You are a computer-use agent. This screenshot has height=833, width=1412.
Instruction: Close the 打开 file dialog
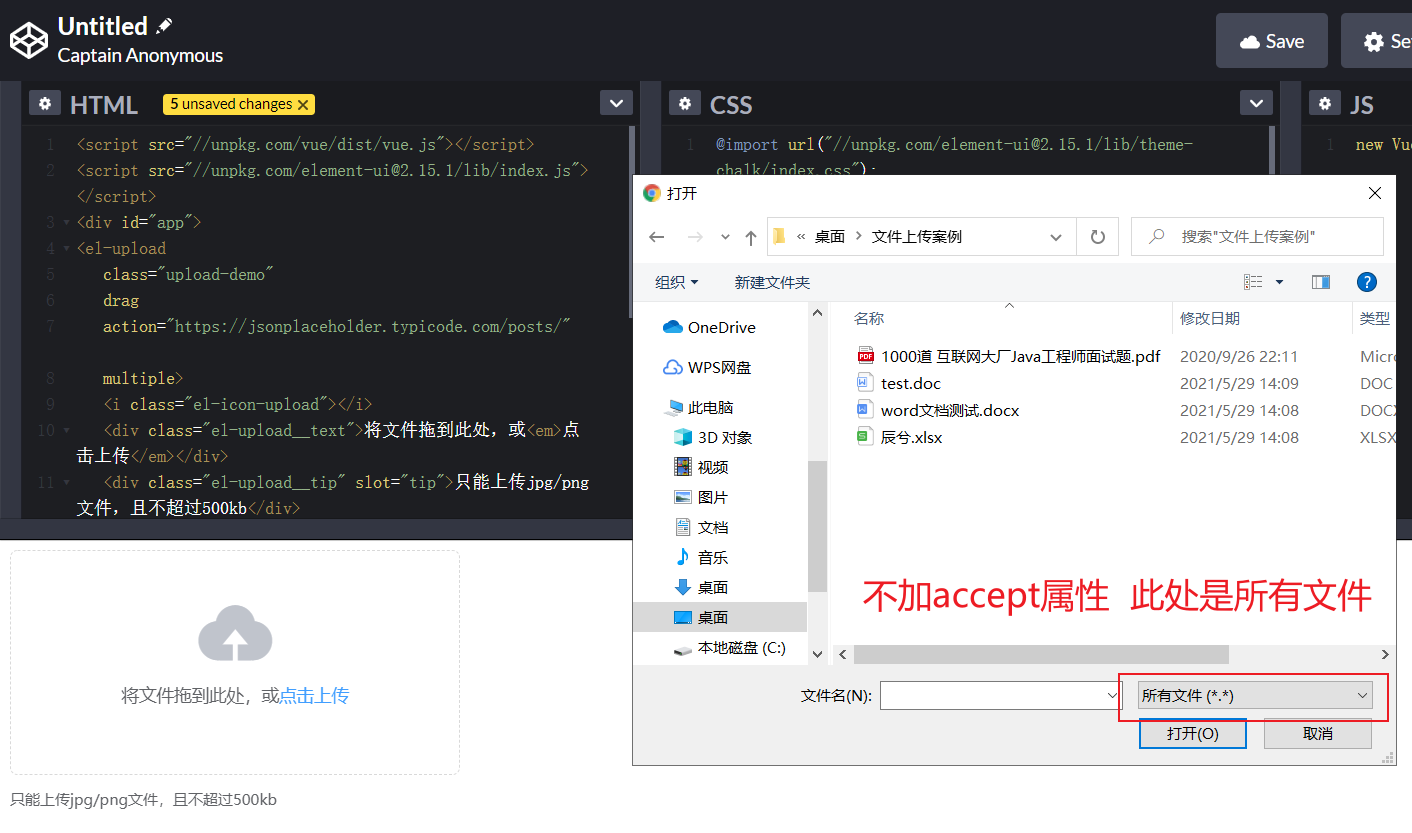pyautogui.click(x=1375, y=193)
